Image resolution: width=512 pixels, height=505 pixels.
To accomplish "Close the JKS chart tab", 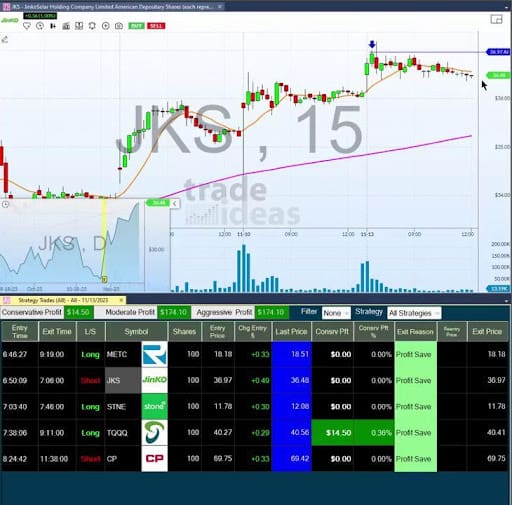I will click(x=220, y=6).
